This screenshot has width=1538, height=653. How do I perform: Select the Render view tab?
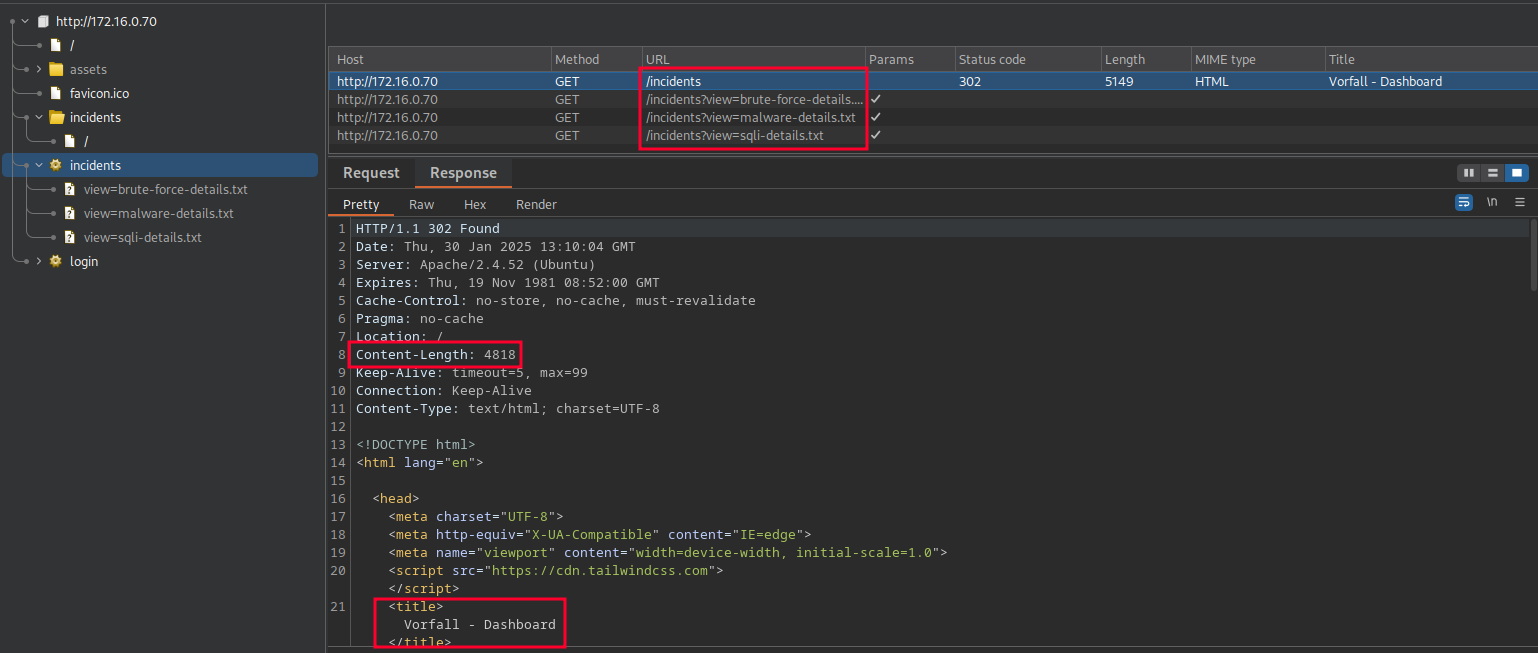536,204
